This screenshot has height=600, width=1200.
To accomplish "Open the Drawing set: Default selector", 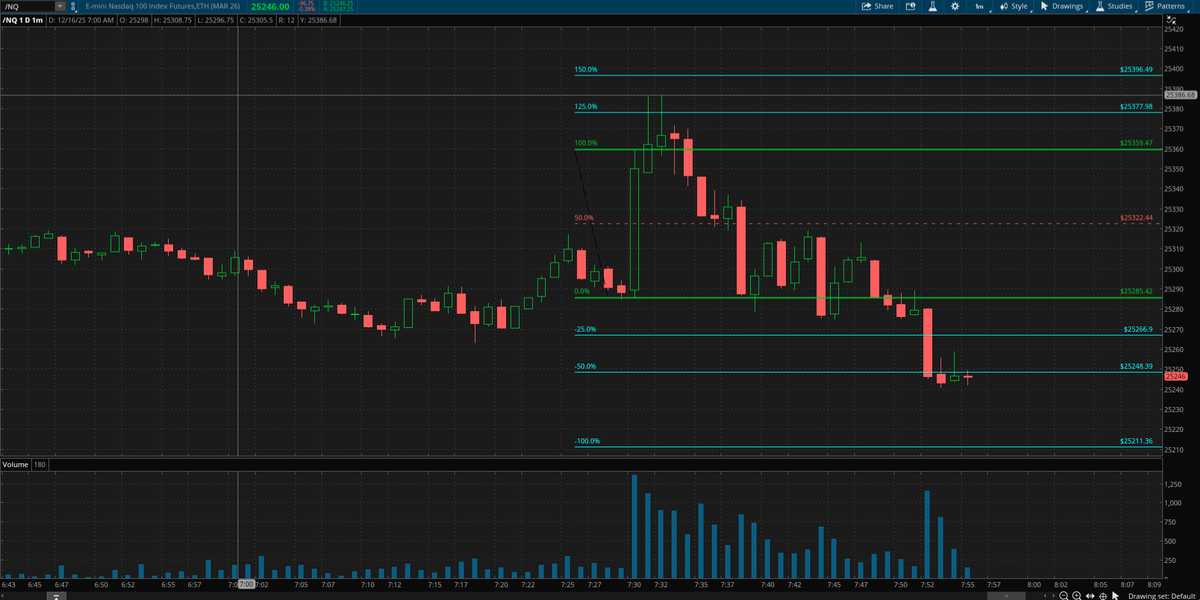I will click(1161, 596).
